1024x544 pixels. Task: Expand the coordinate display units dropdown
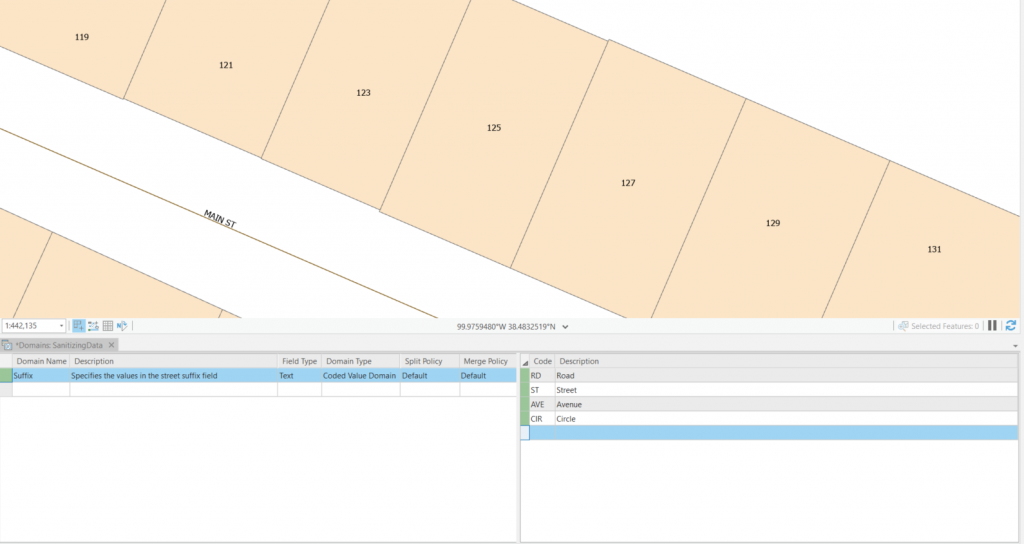pyautogui.click(x=566, y=326)
